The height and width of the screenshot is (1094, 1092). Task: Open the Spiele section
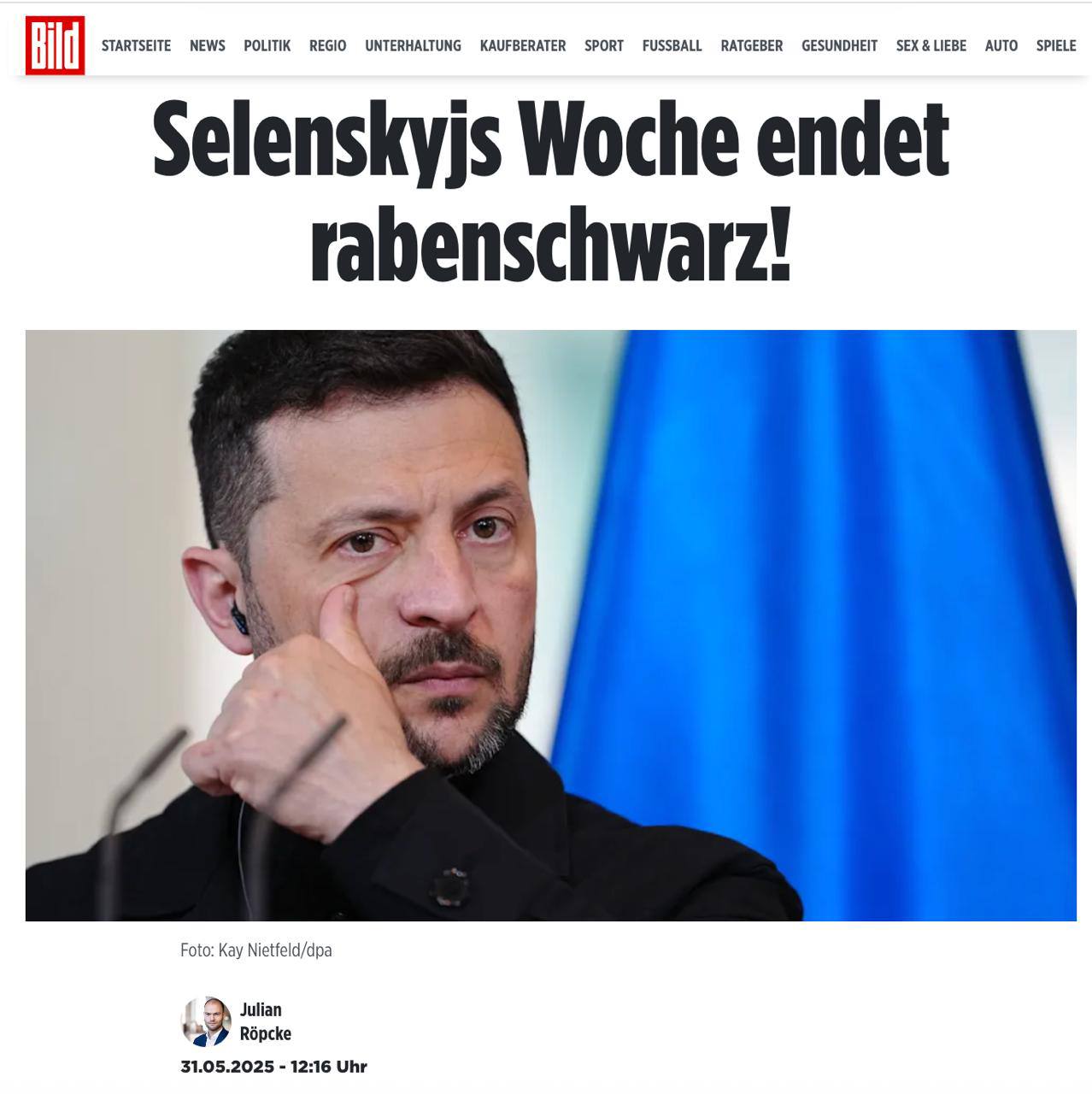pyautogui.click(x=1056, y=46)
